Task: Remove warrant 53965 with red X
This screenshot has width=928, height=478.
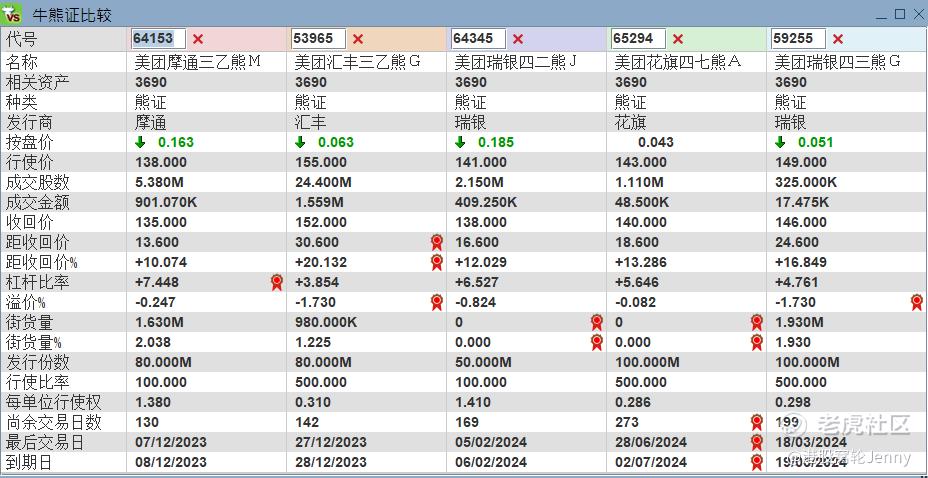Action: point(357,40)
